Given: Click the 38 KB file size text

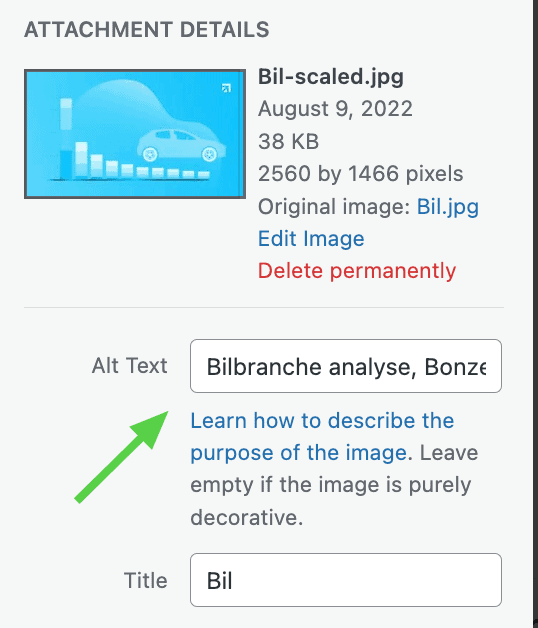Looking at the screenshot, I should (x=288, y=141).
